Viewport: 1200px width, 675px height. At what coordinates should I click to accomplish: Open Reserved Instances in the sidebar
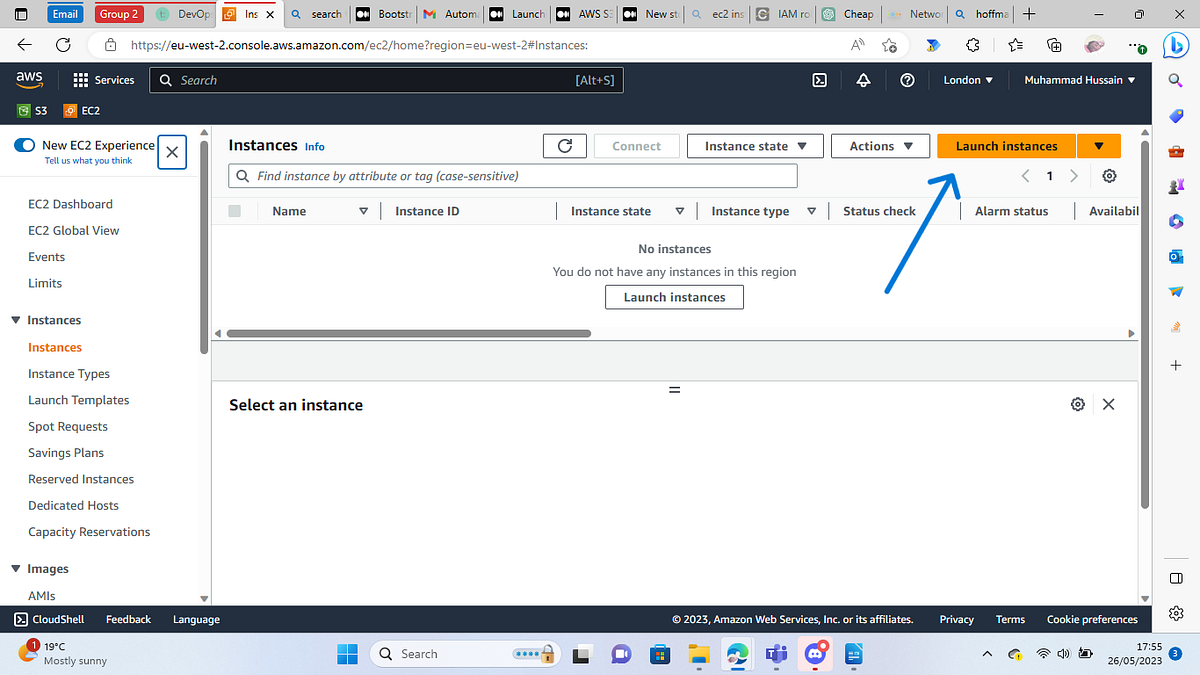tap(81, 479)
